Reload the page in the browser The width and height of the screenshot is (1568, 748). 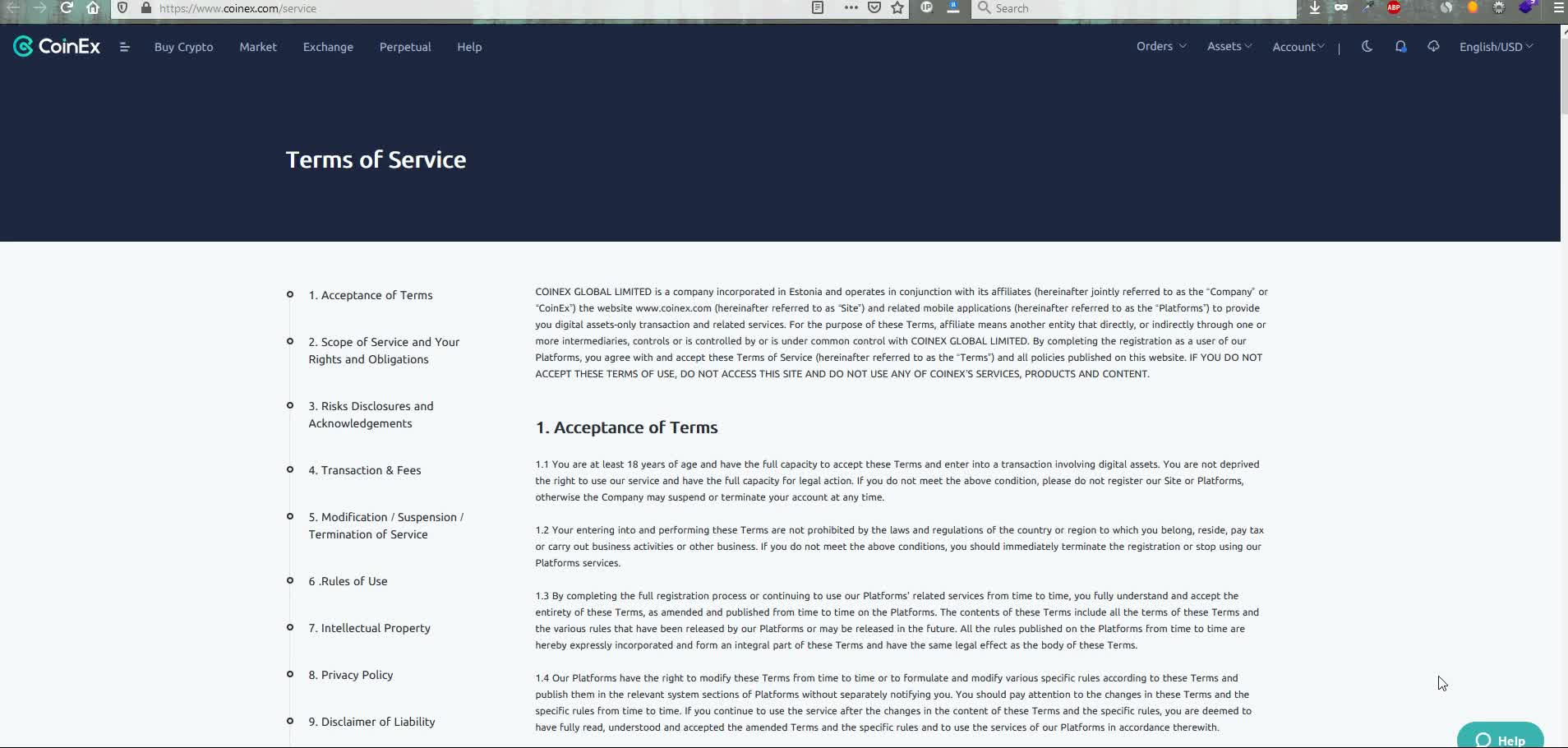tap(67, 8)
